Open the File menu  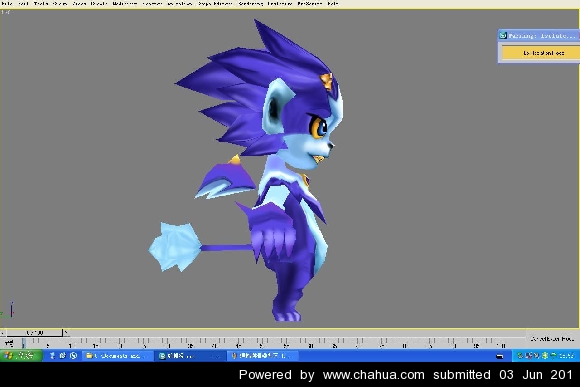tap(6, 3)
